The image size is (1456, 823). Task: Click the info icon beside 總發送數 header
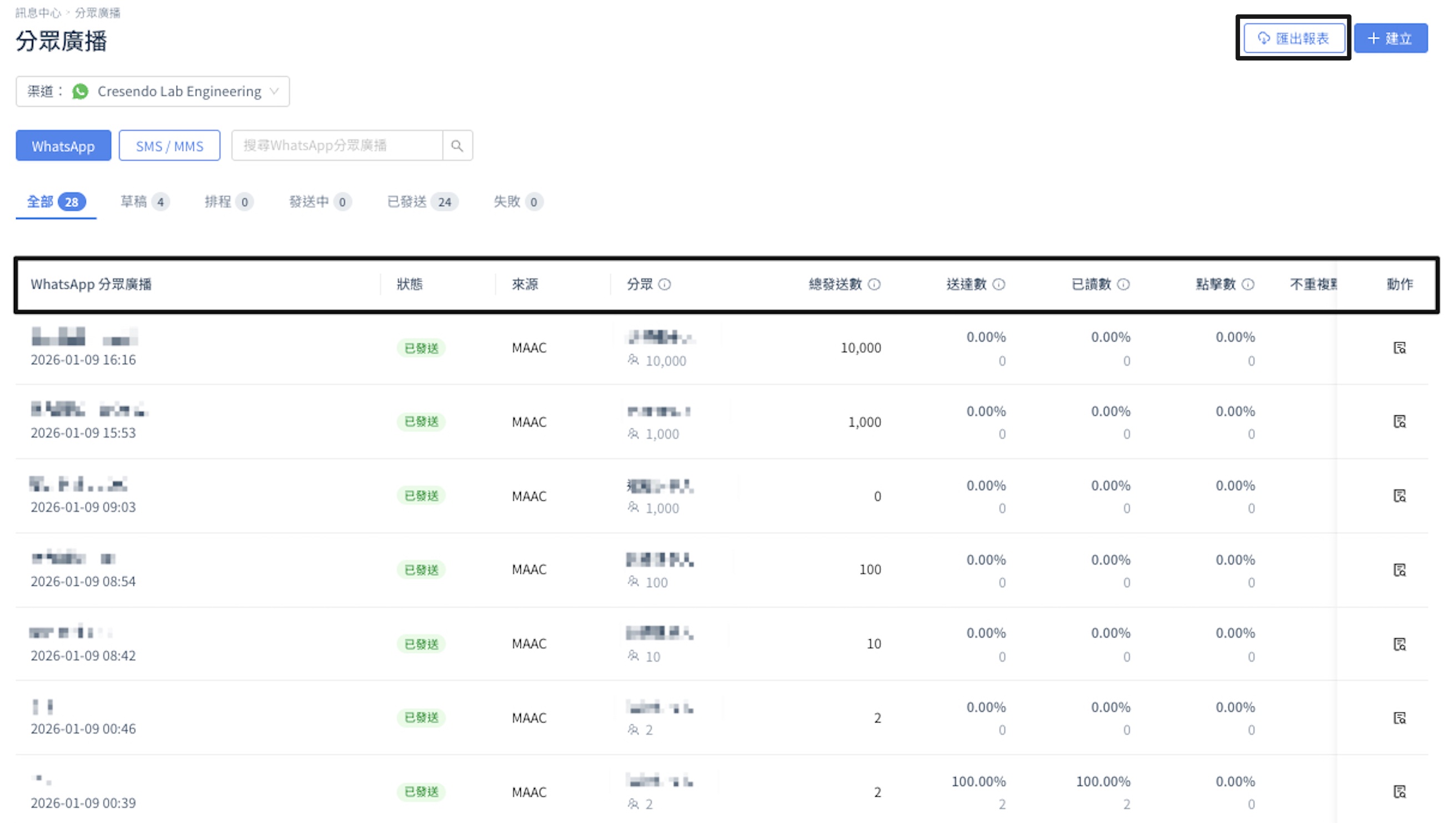tap(874, 284)
